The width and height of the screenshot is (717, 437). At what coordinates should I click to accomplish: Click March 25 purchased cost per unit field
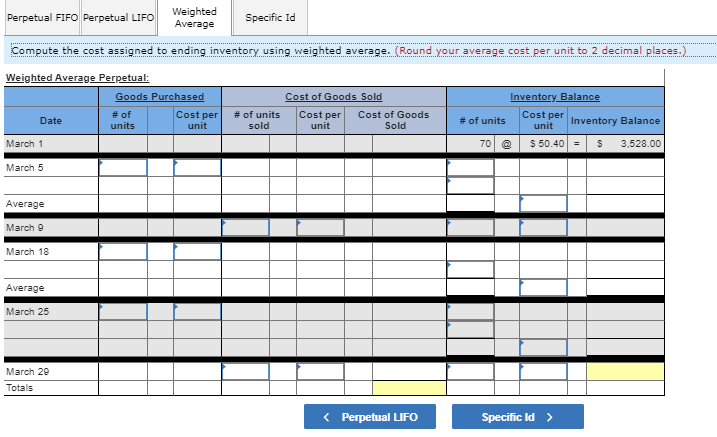click(x=198, y=312)
